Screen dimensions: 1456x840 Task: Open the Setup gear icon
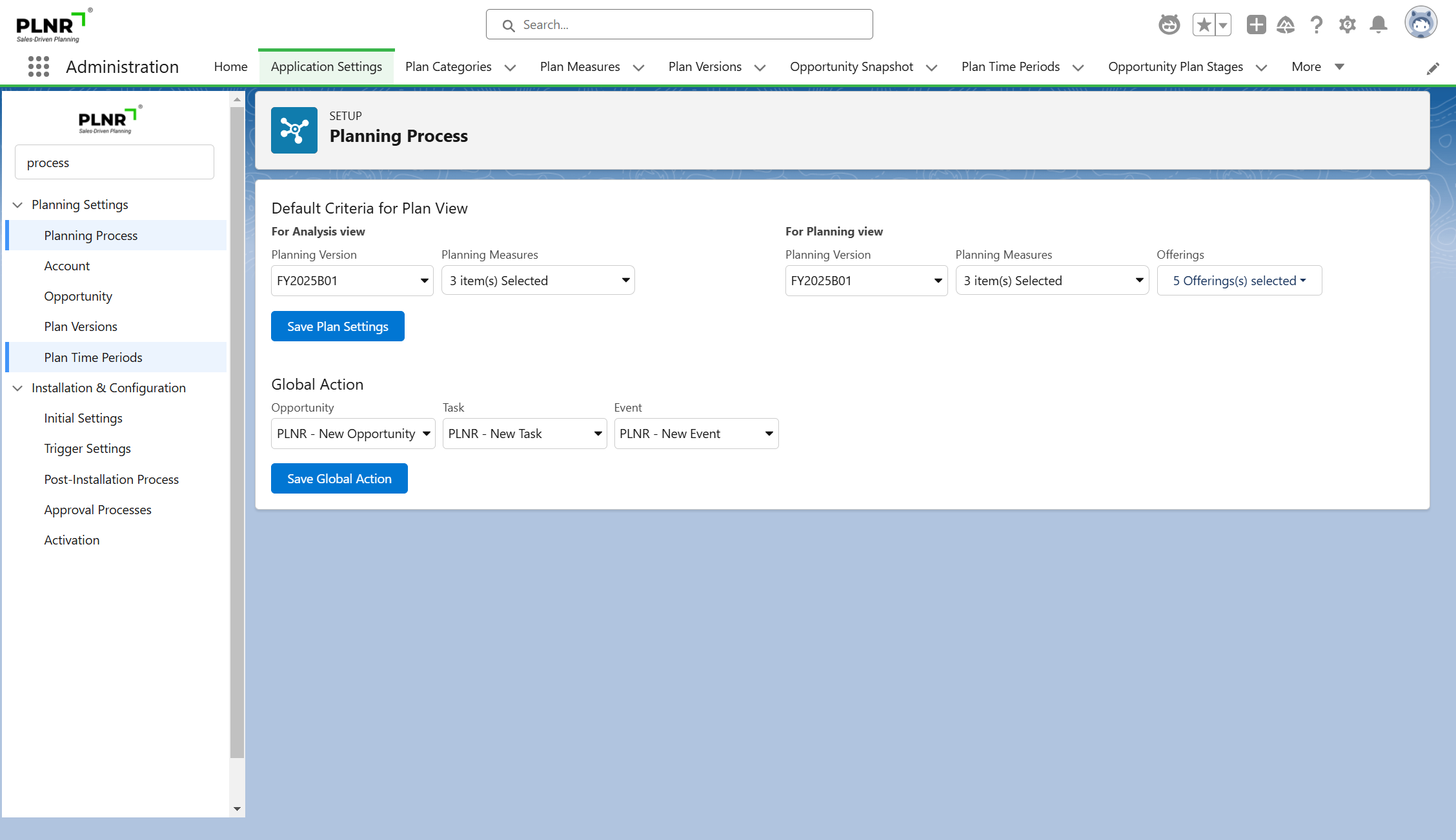pos(1347,25)
